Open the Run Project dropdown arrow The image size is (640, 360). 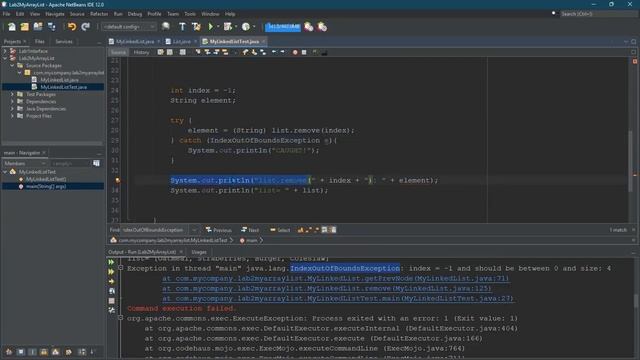point(218,27)
